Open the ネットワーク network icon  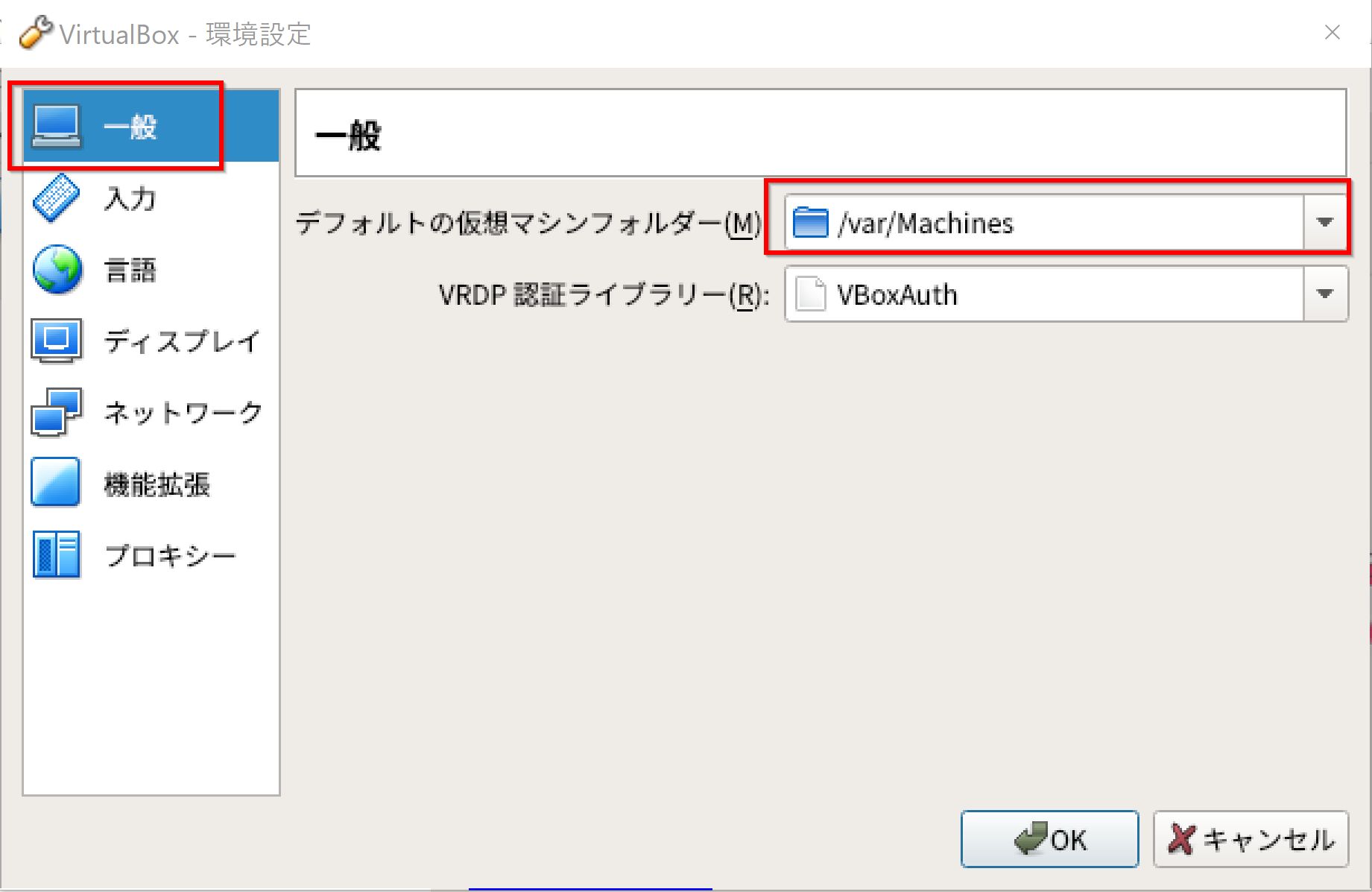(x=56, y=411)
